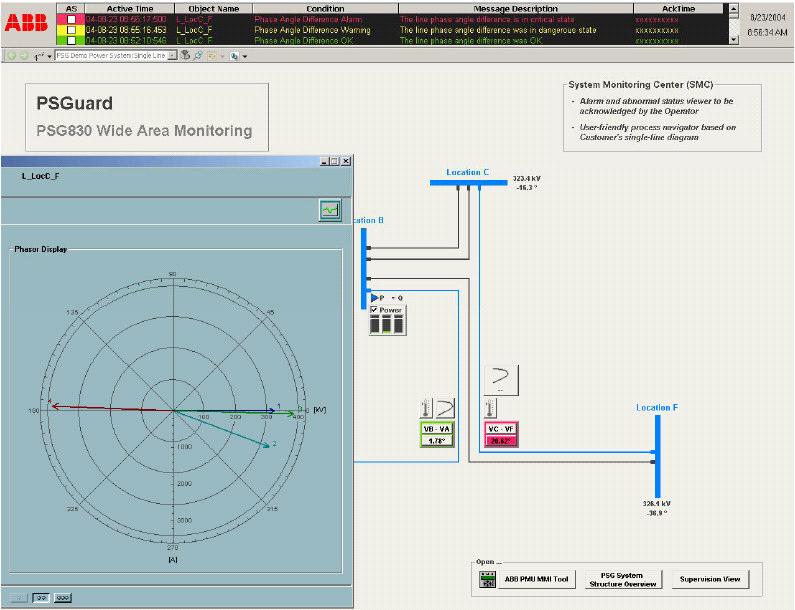Click the date 8/23/2004 display
Viewport: 795px width, 610px height.
click(768, 17)
